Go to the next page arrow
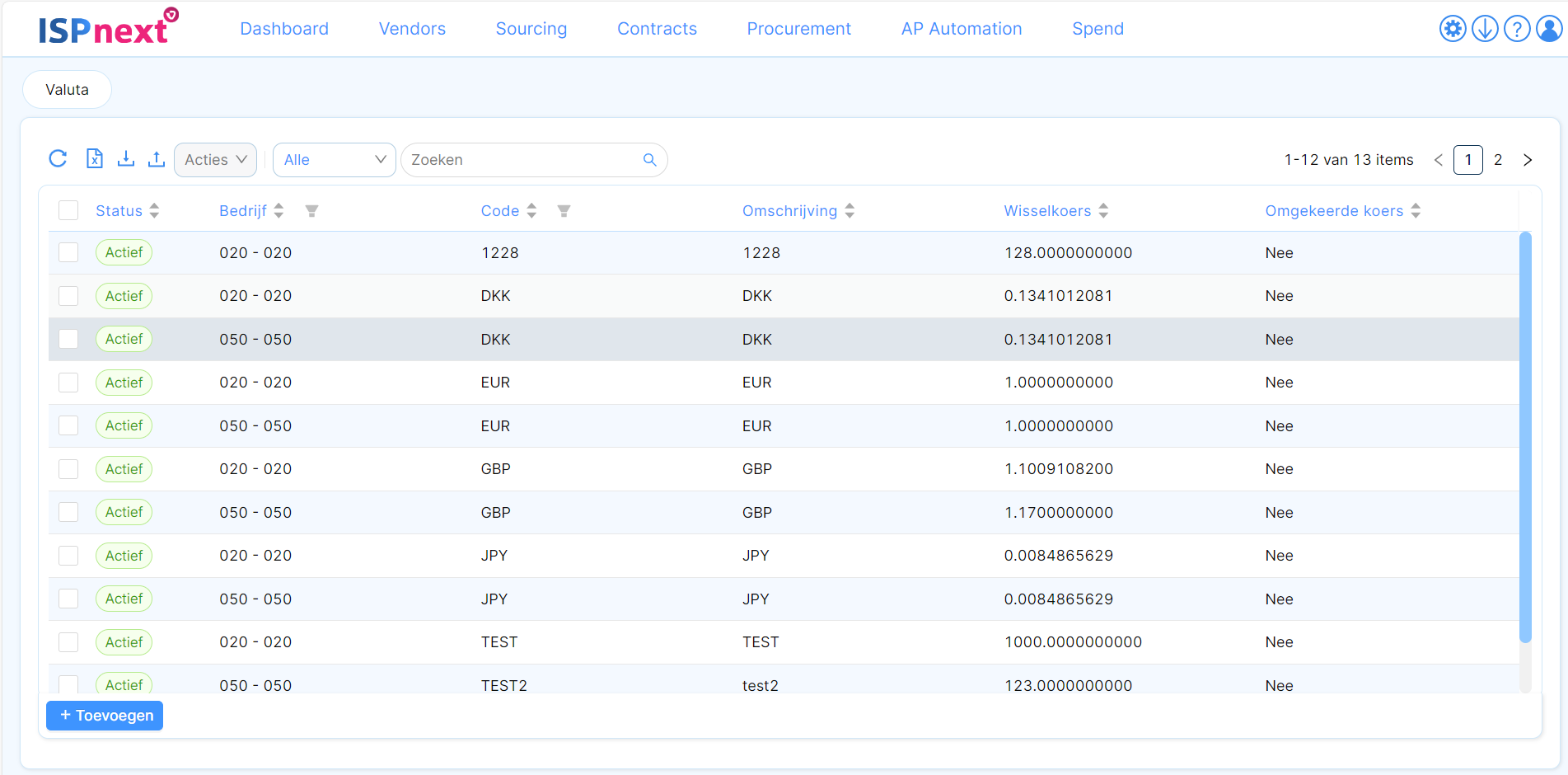This screenshot has height=775, width=1568. tap(1528, 160)
